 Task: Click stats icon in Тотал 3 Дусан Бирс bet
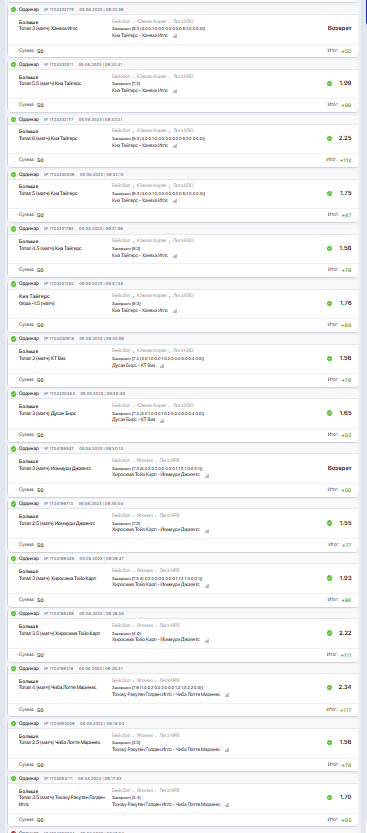tap(162, 421)
